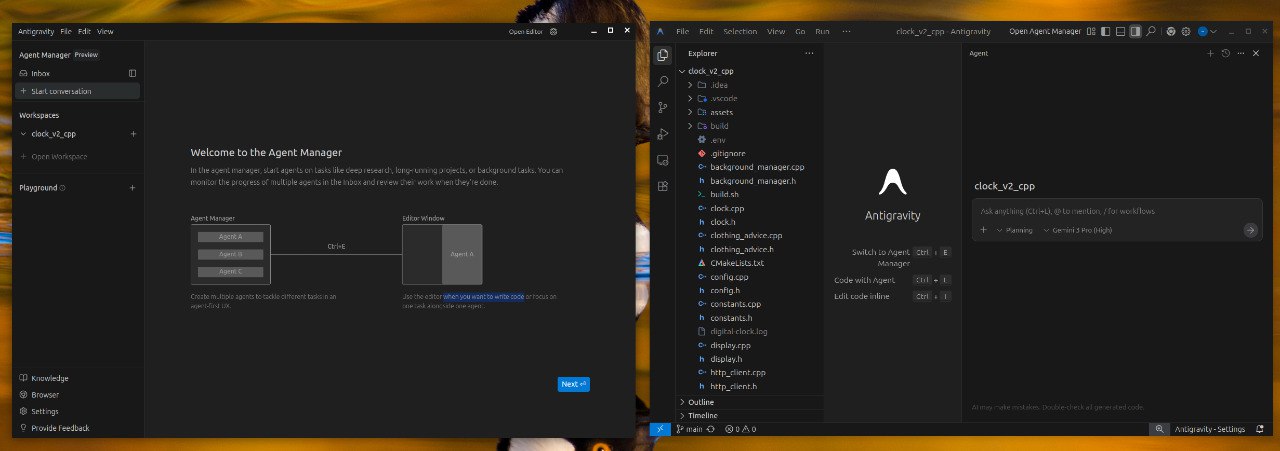
Task: Open the Source Control view icon
Action: [663, 107]
